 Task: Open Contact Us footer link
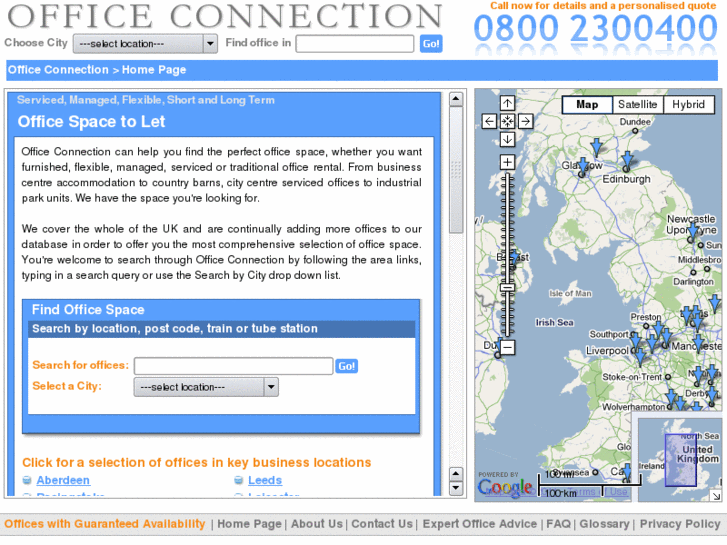(x=382, y=524)
